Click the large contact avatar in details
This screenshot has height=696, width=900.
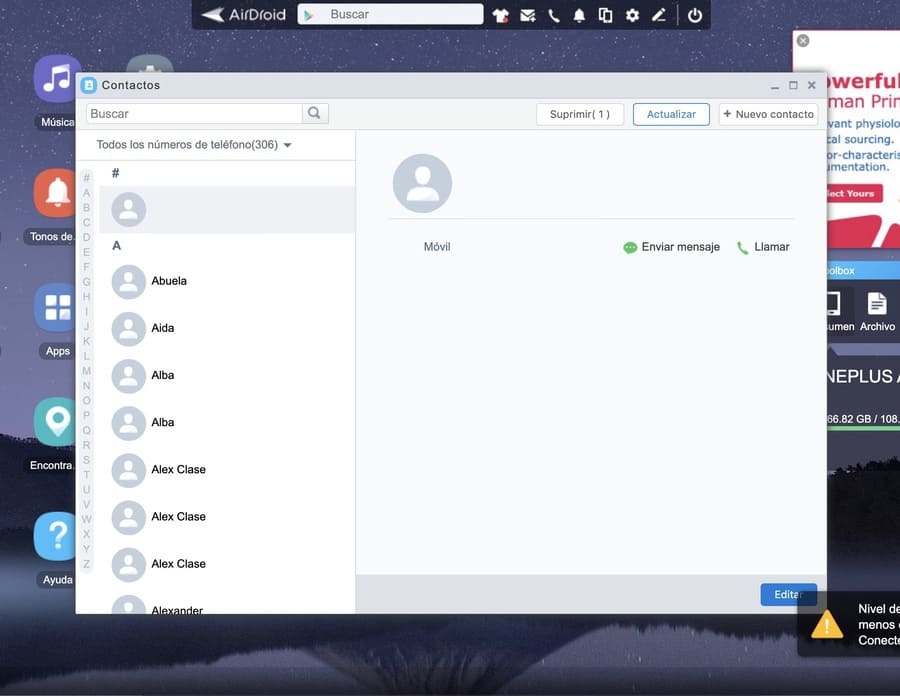(422, 183)
